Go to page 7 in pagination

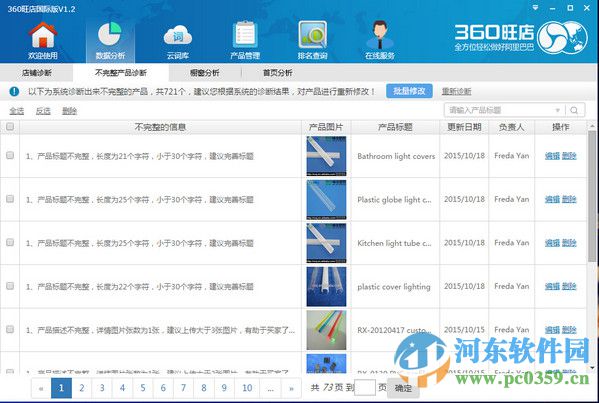click(183, 388)
